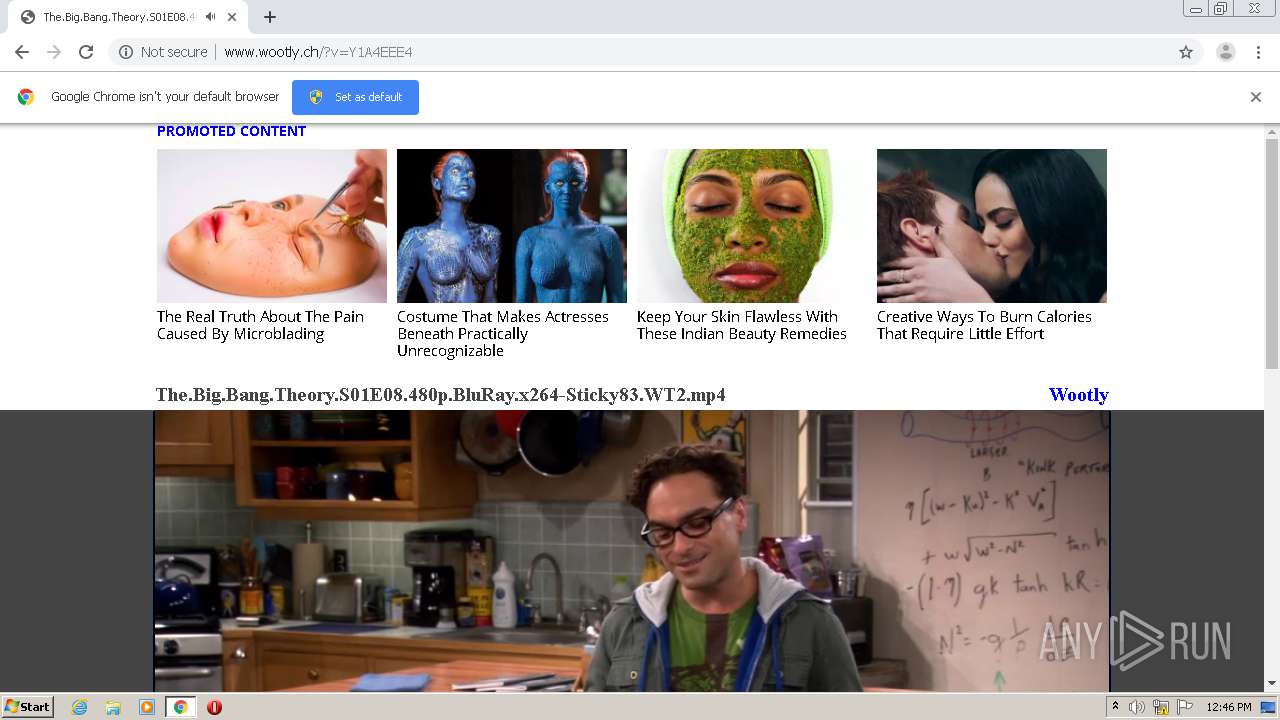Close The.Big.Bang.Theory tab
Screen dimensions: 1280x720
232,17
